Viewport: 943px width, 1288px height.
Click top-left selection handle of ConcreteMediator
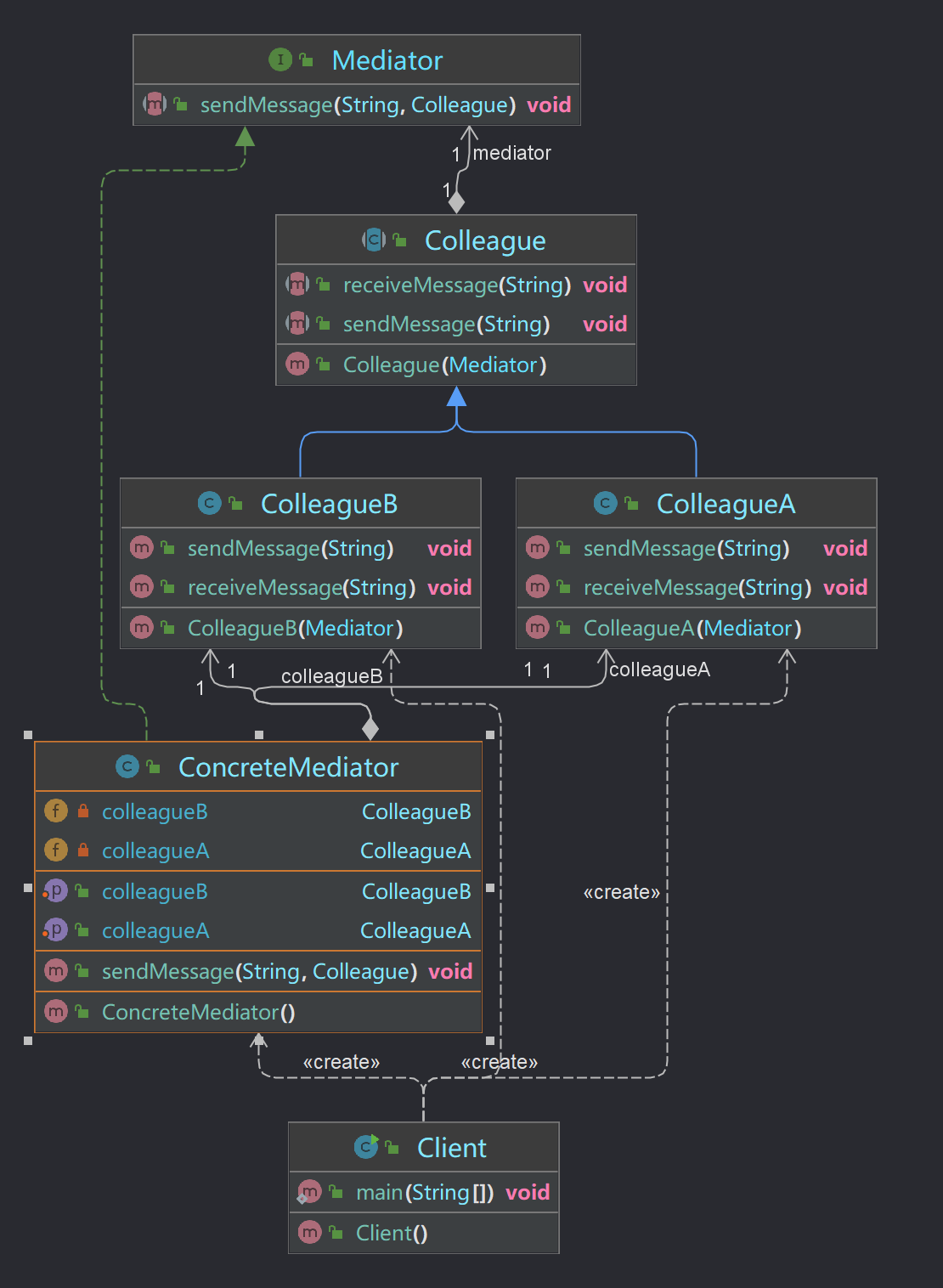28,735
